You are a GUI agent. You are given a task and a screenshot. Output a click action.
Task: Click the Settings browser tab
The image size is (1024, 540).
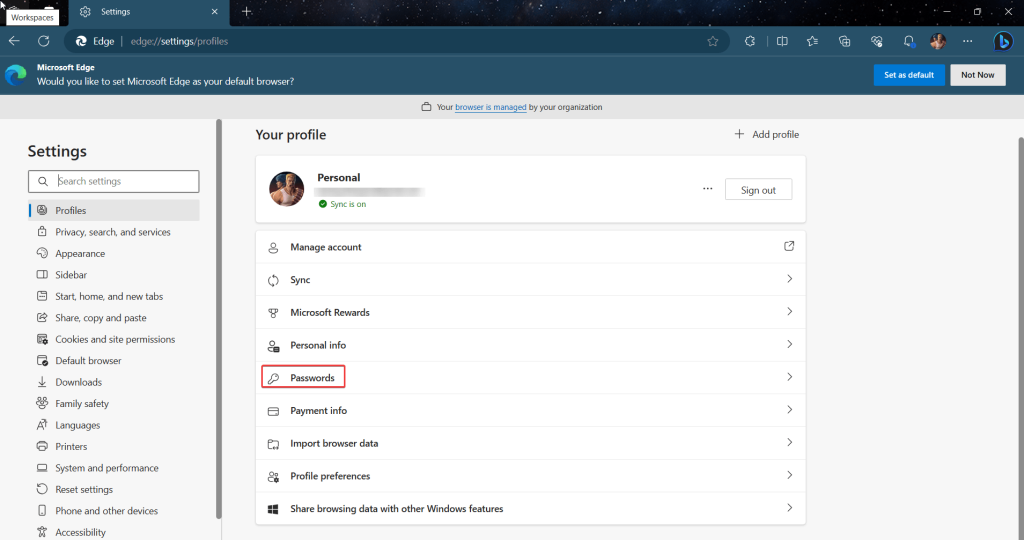click(147, 12)
